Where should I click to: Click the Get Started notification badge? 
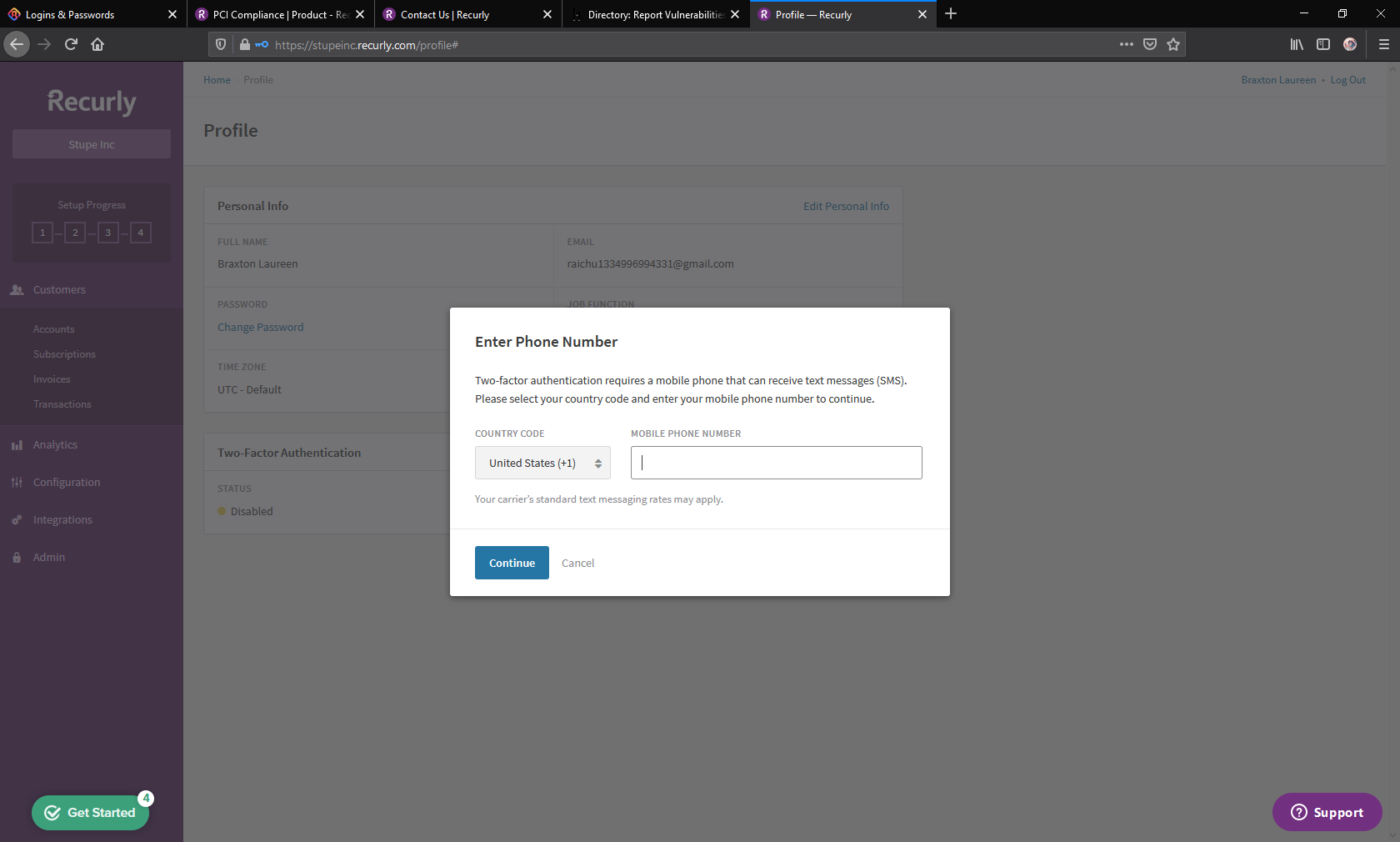[x=146, y=798]
